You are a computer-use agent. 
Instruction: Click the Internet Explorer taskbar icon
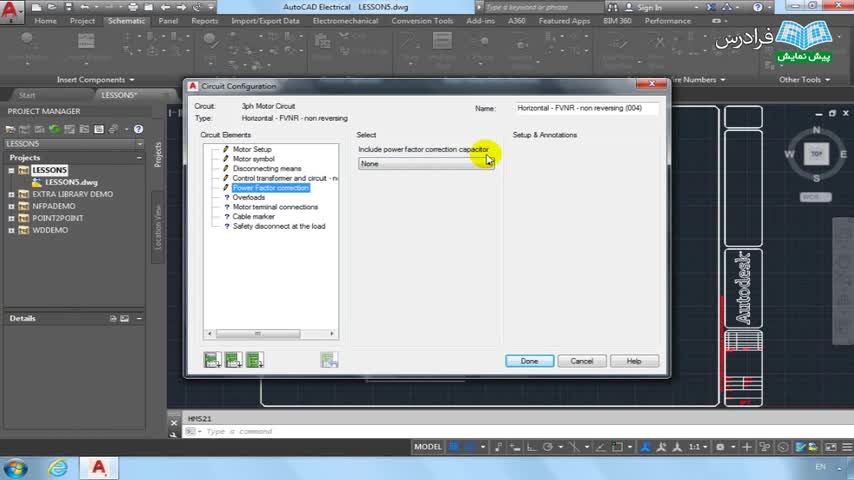[57, 468]
